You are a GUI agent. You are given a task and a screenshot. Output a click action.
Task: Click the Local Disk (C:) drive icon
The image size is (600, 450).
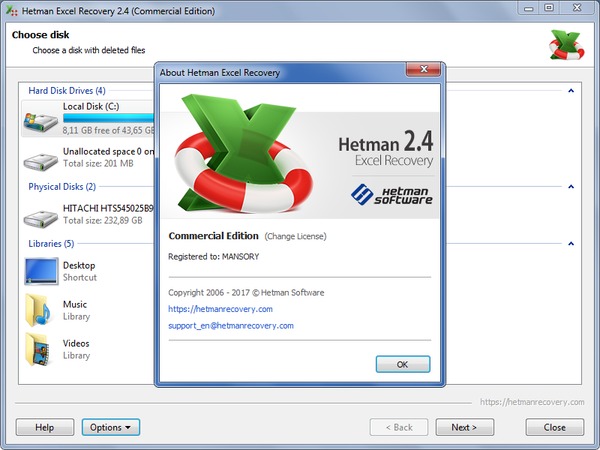[x=41, y=122]
